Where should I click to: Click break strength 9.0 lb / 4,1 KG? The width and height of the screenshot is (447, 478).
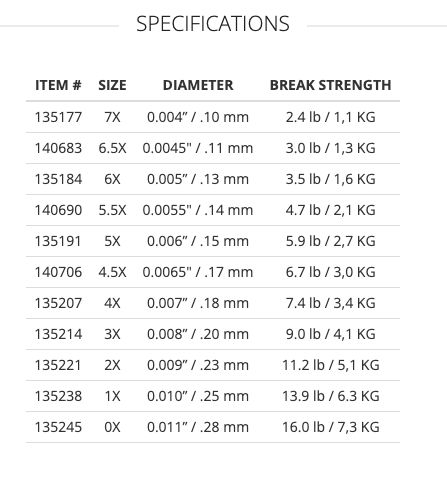[330, 334]
